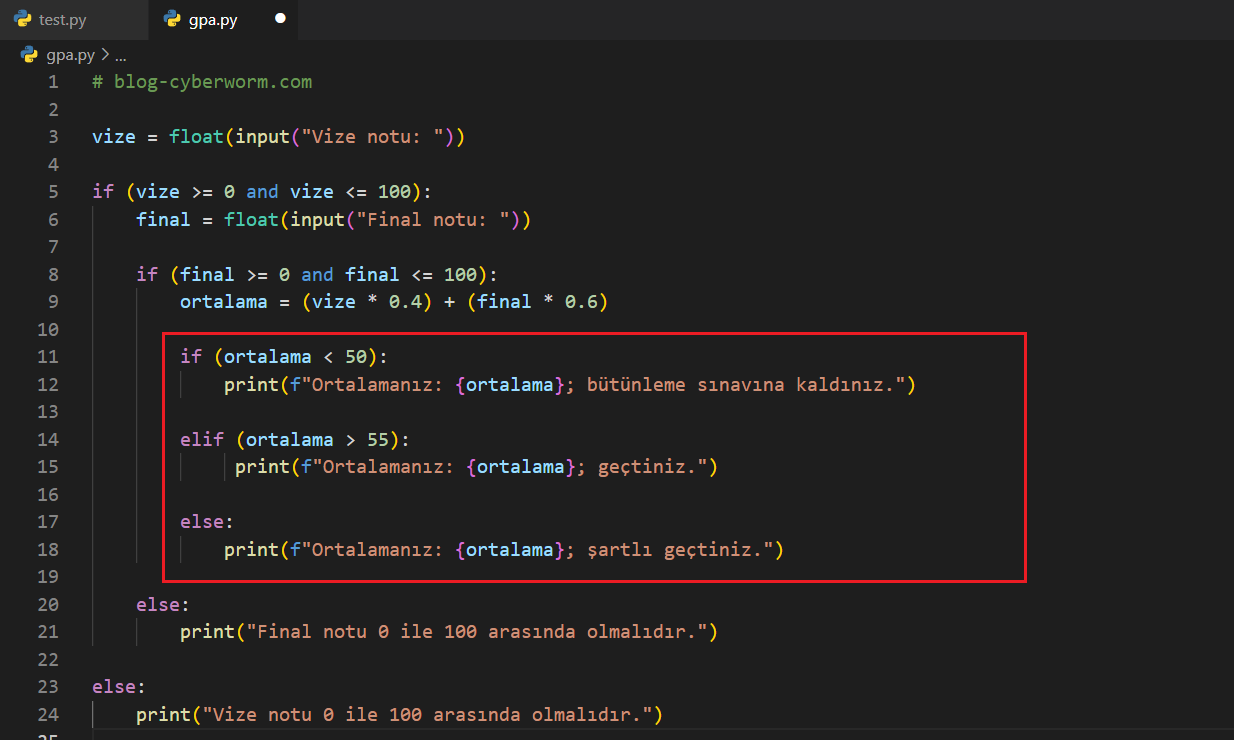The width and height of the screenshot is (1234, 740).
Task: Click the elif keyword on line 14
Action: pyautogui.click(x=202, y=439)
